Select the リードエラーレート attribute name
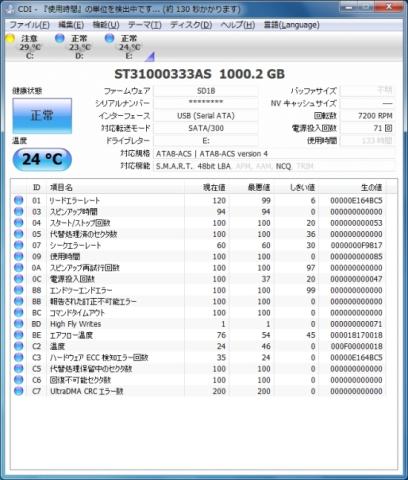Screen dimensions: 408x480 [x=75, y=201]
